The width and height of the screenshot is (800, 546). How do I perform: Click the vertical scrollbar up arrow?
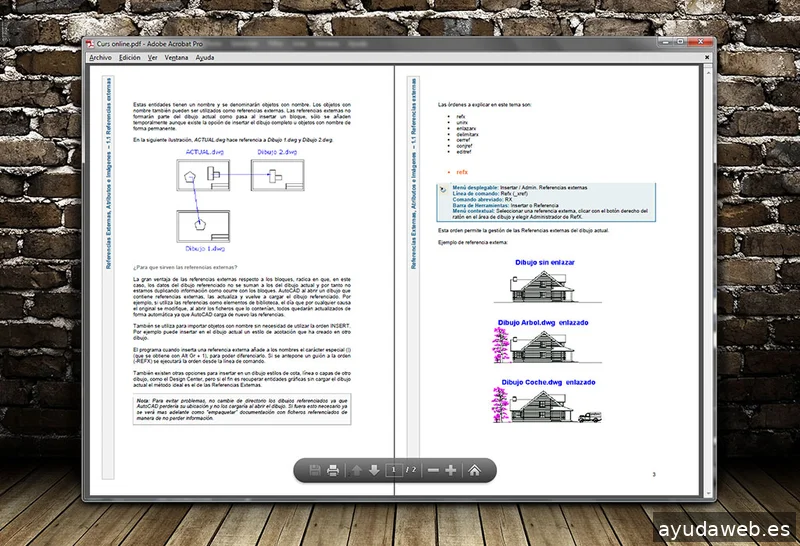pos(708,73)
